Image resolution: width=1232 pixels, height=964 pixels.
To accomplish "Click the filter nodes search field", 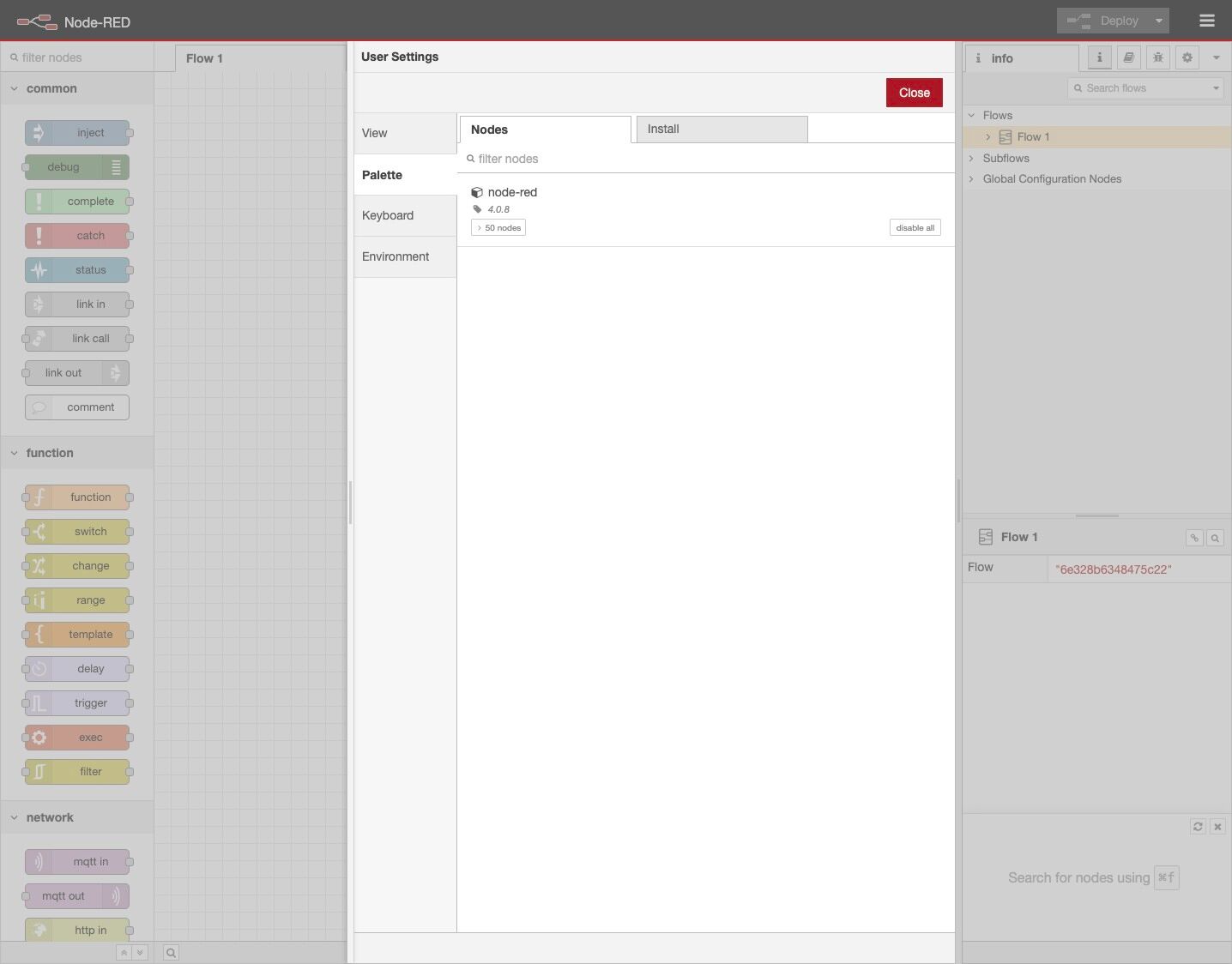I will coord(77,57).
